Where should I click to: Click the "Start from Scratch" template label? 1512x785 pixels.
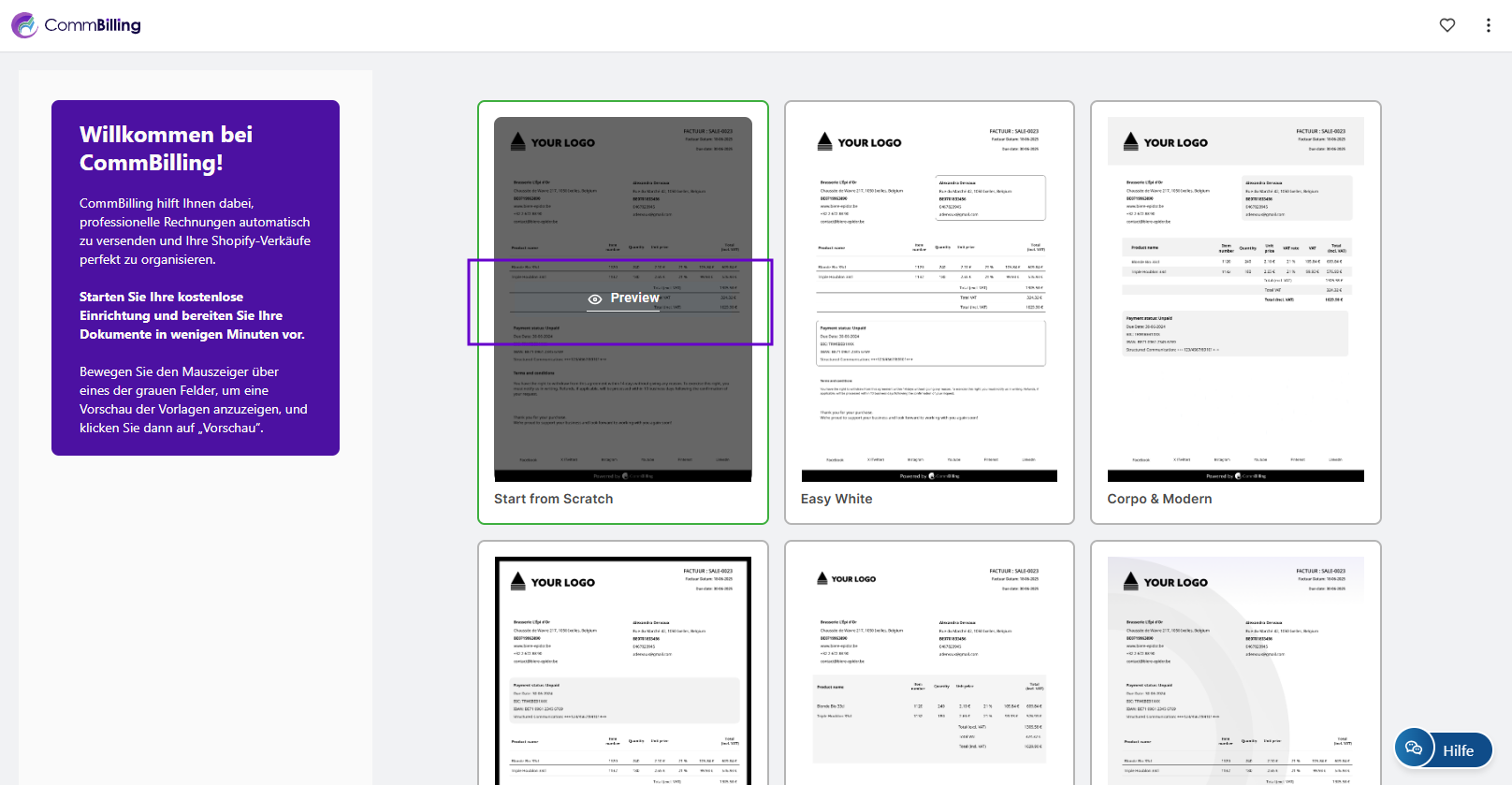[554, 499]
